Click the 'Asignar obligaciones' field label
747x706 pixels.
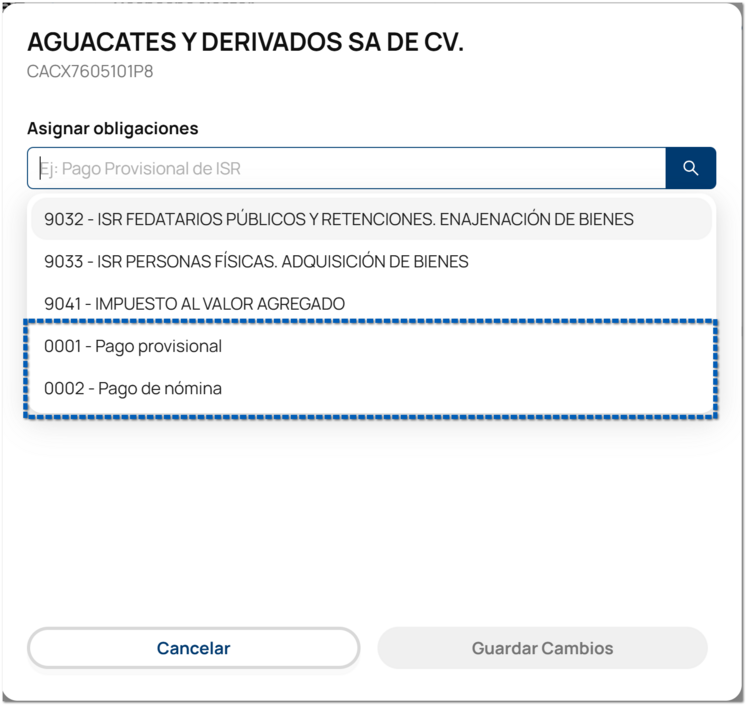113,129
